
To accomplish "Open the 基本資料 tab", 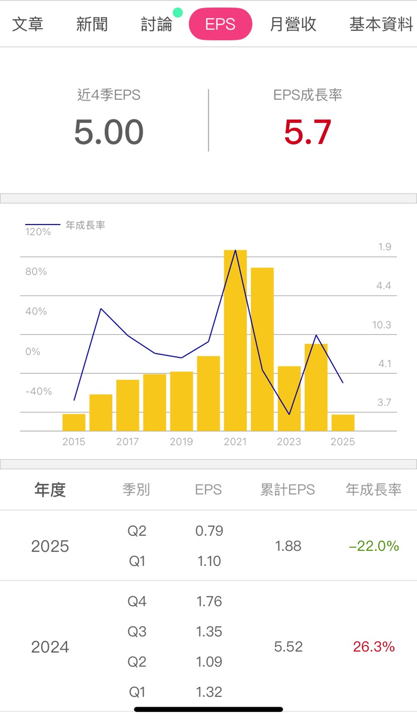I will 381,24.
